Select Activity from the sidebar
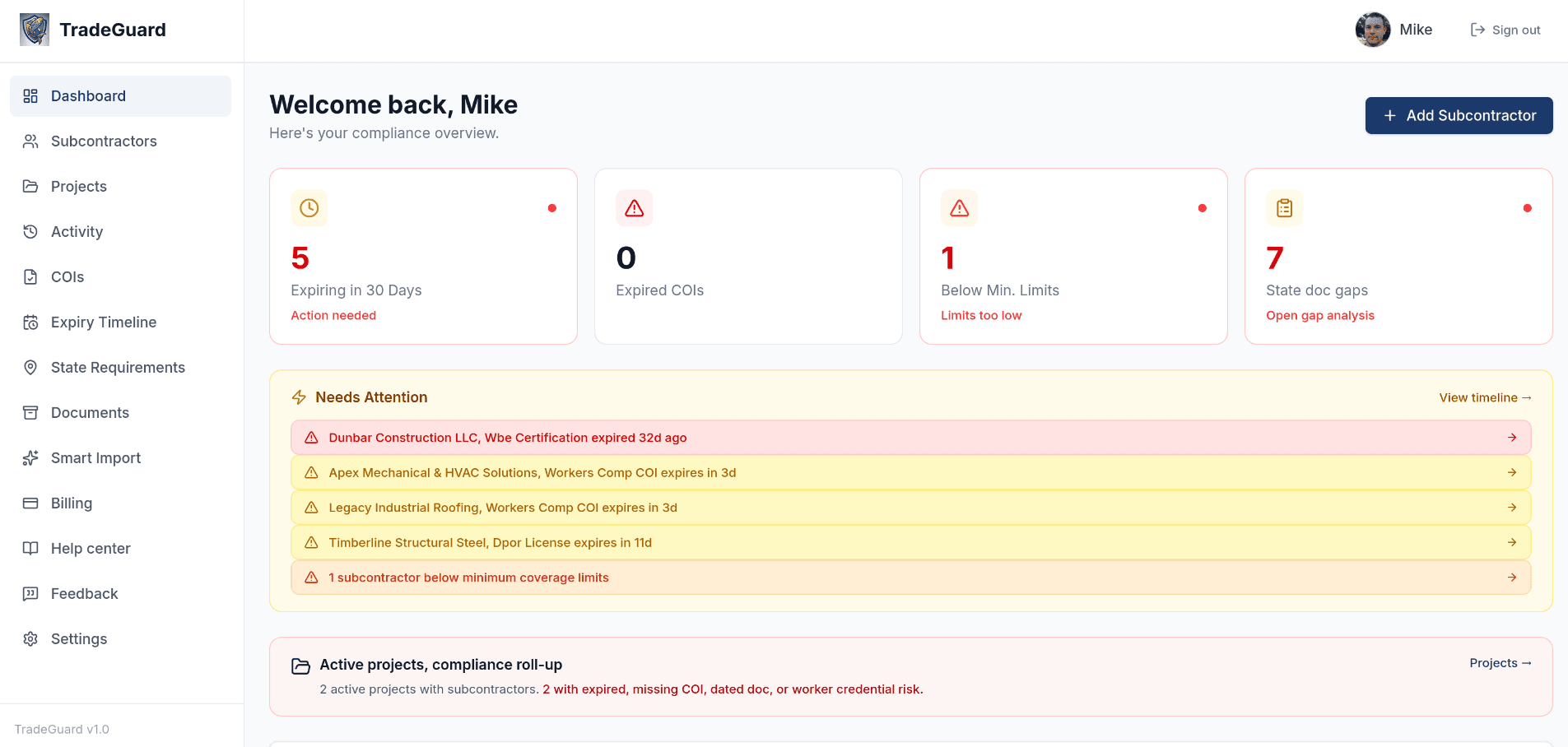The height and width of the screenshot is (747, 1568). 120,232
